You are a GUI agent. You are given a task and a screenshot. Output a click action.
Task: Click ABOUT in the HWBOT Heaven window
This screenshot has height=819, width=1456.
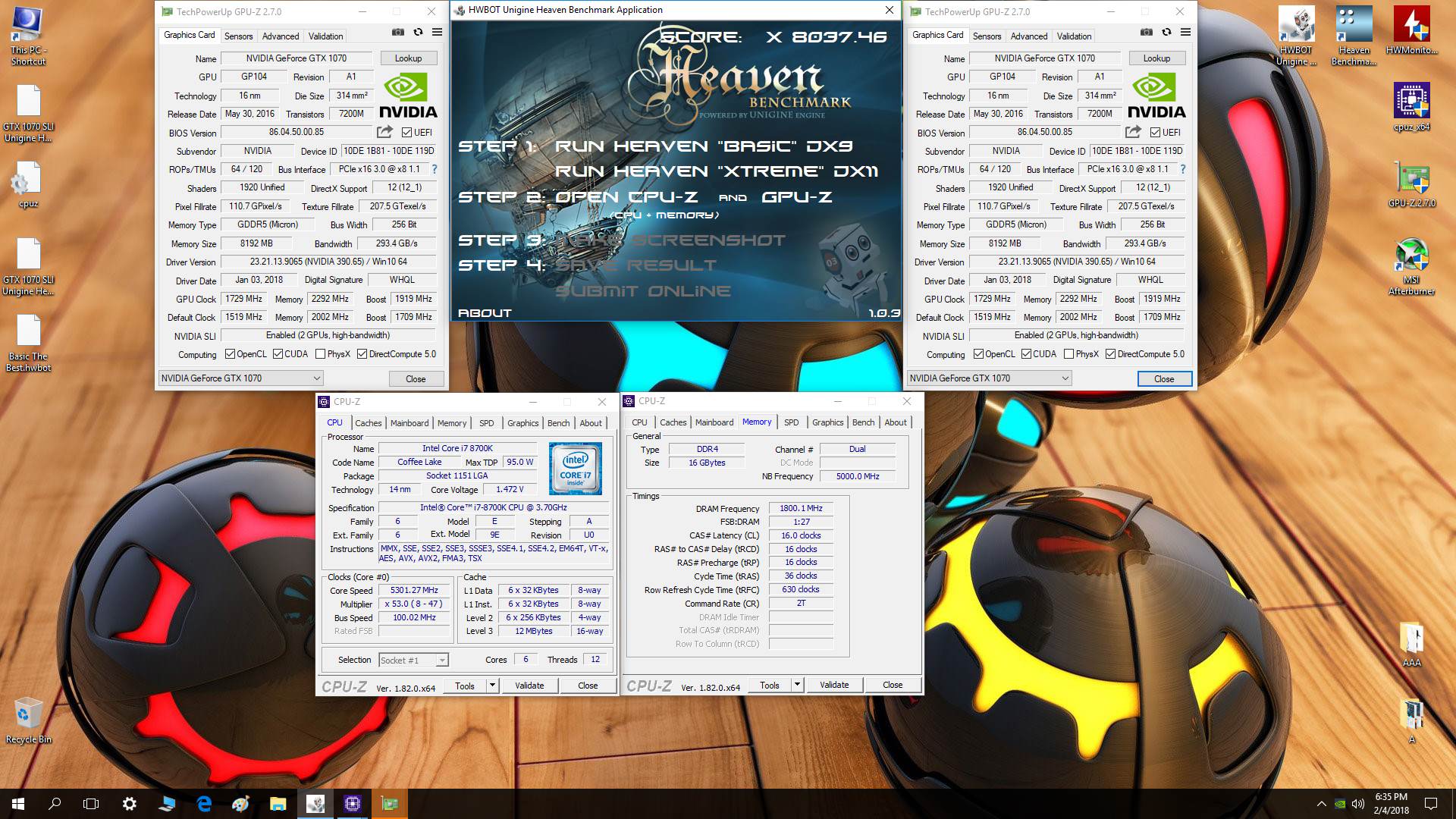[x=485, y=312]
